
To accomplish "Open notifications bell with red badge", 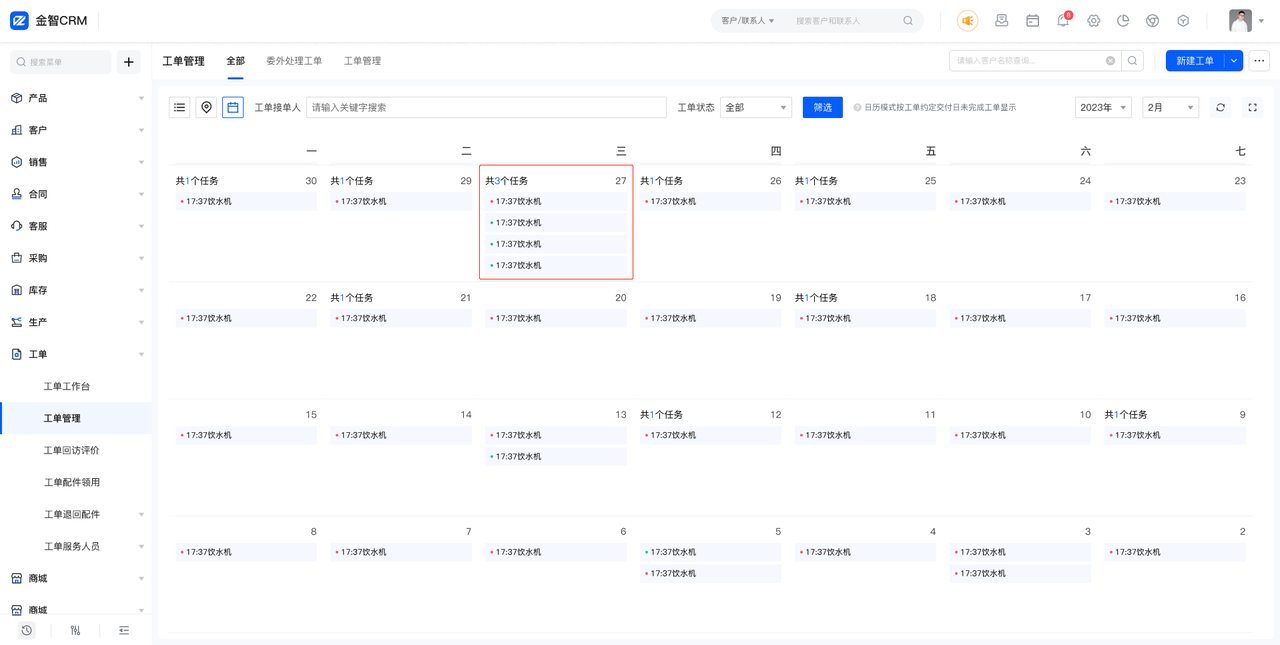I will pyautogui.click(x=1063, y=20).
